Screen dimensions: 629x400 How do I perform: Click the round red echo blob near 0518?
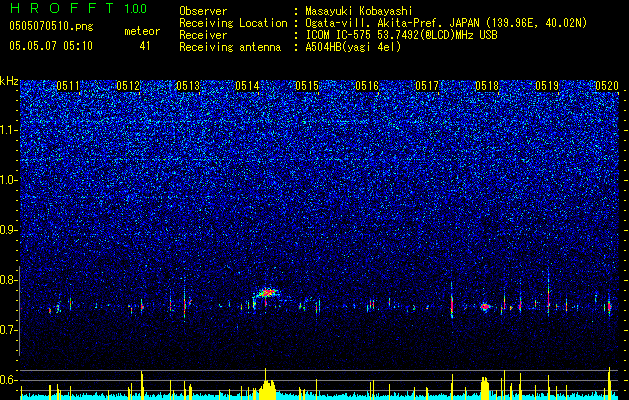coord(485,307)
